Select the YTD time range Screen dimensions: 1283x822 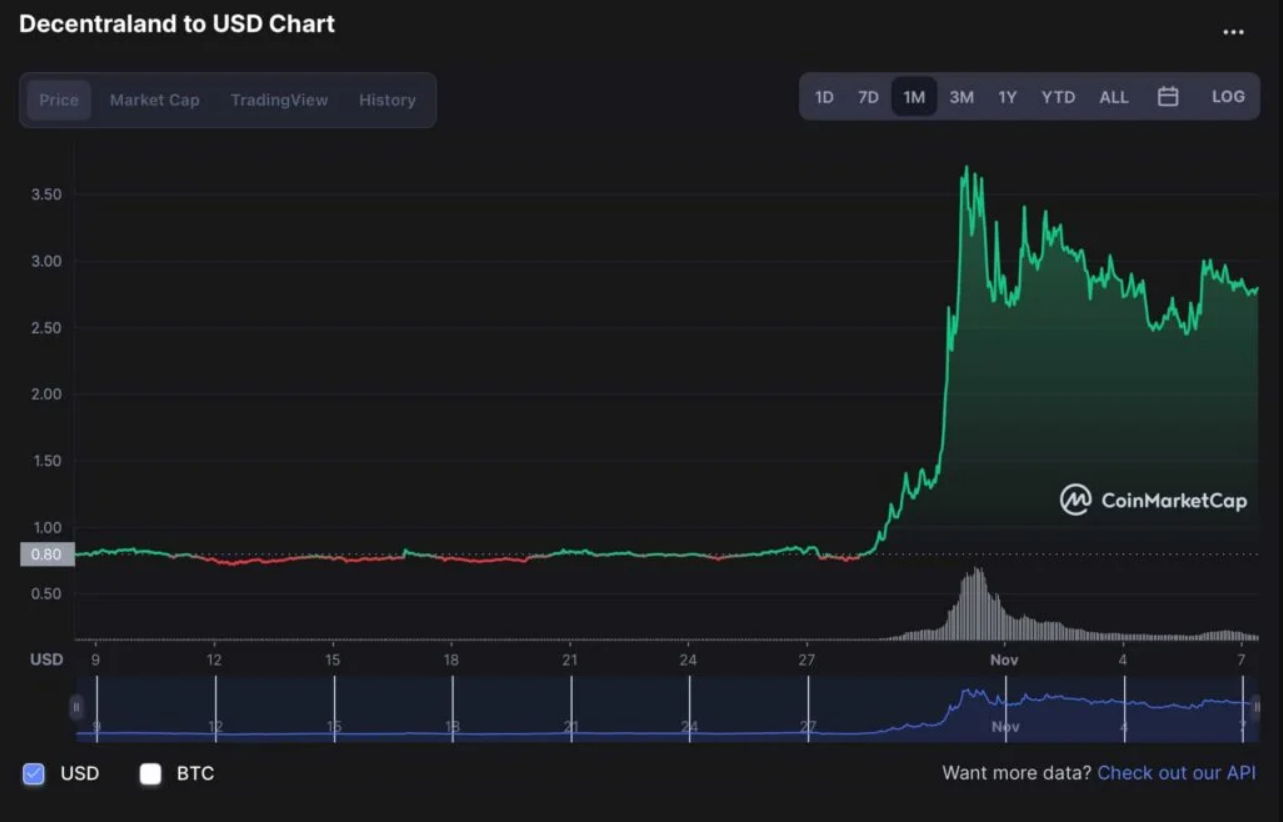pos(1058,97)
